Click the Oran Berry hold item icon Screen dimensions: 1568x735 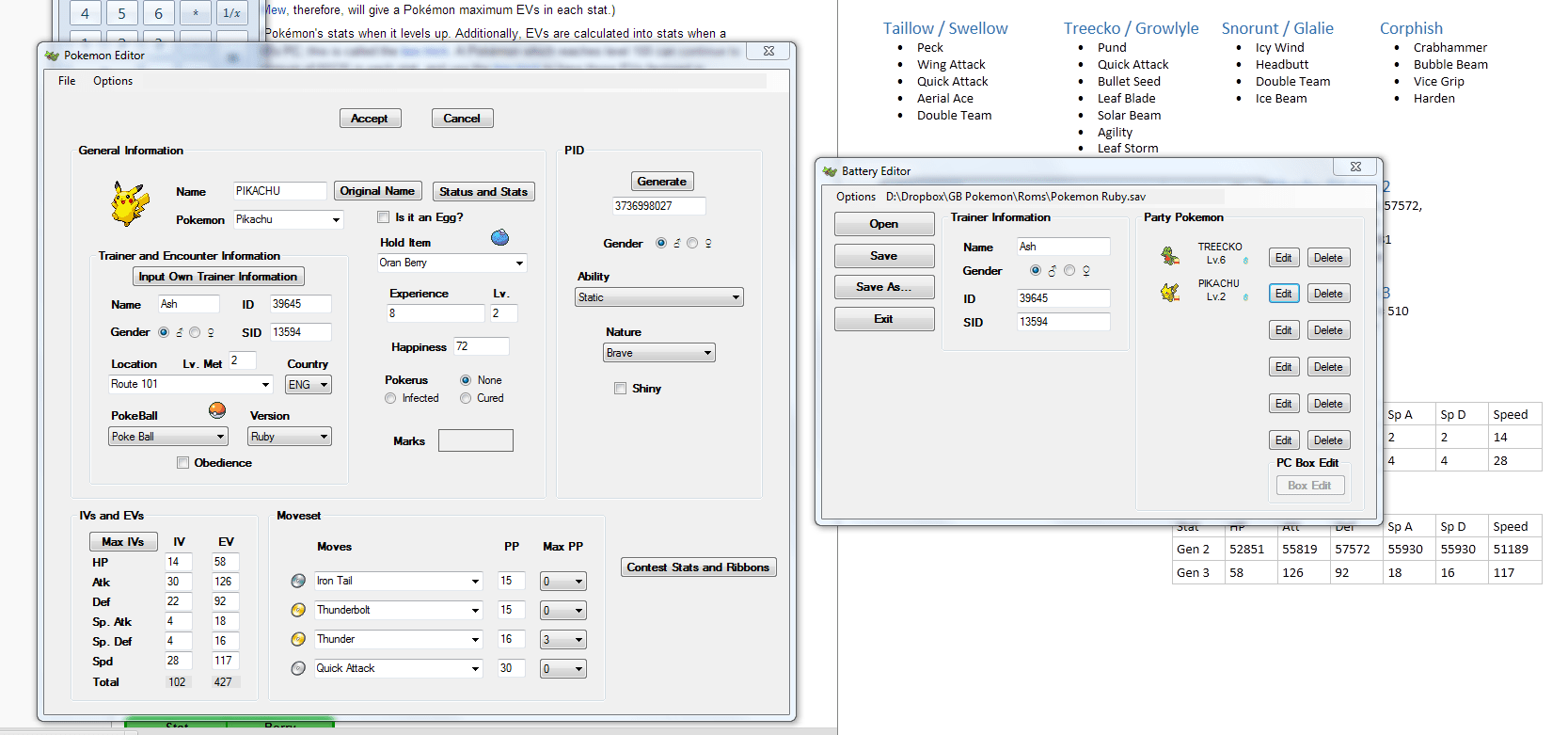tap(499, 237)
